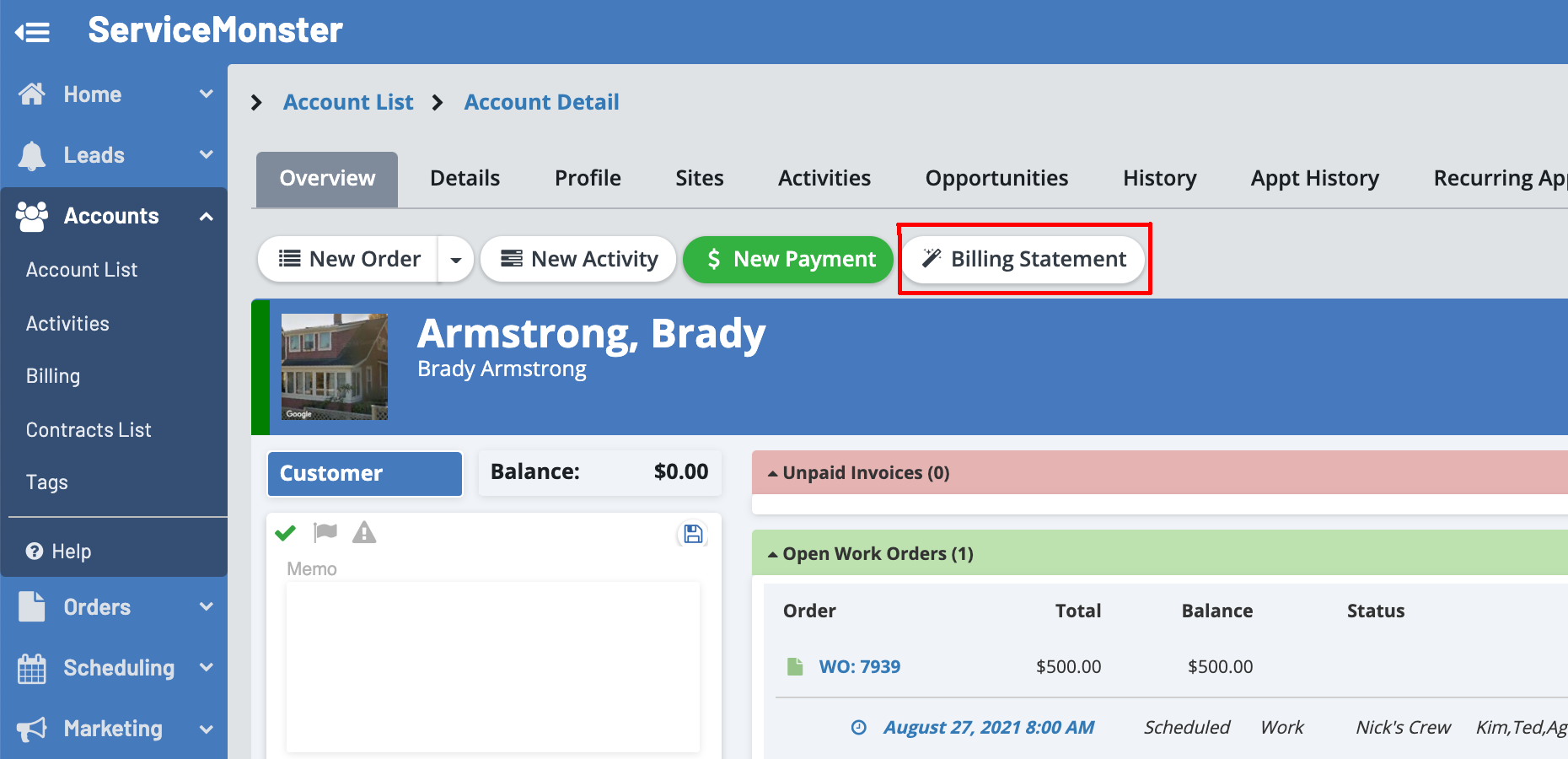The height and width of the screenshot is (759, 1568).
Task: Switch to the Sites tab
Action: (x=699, y=179)
